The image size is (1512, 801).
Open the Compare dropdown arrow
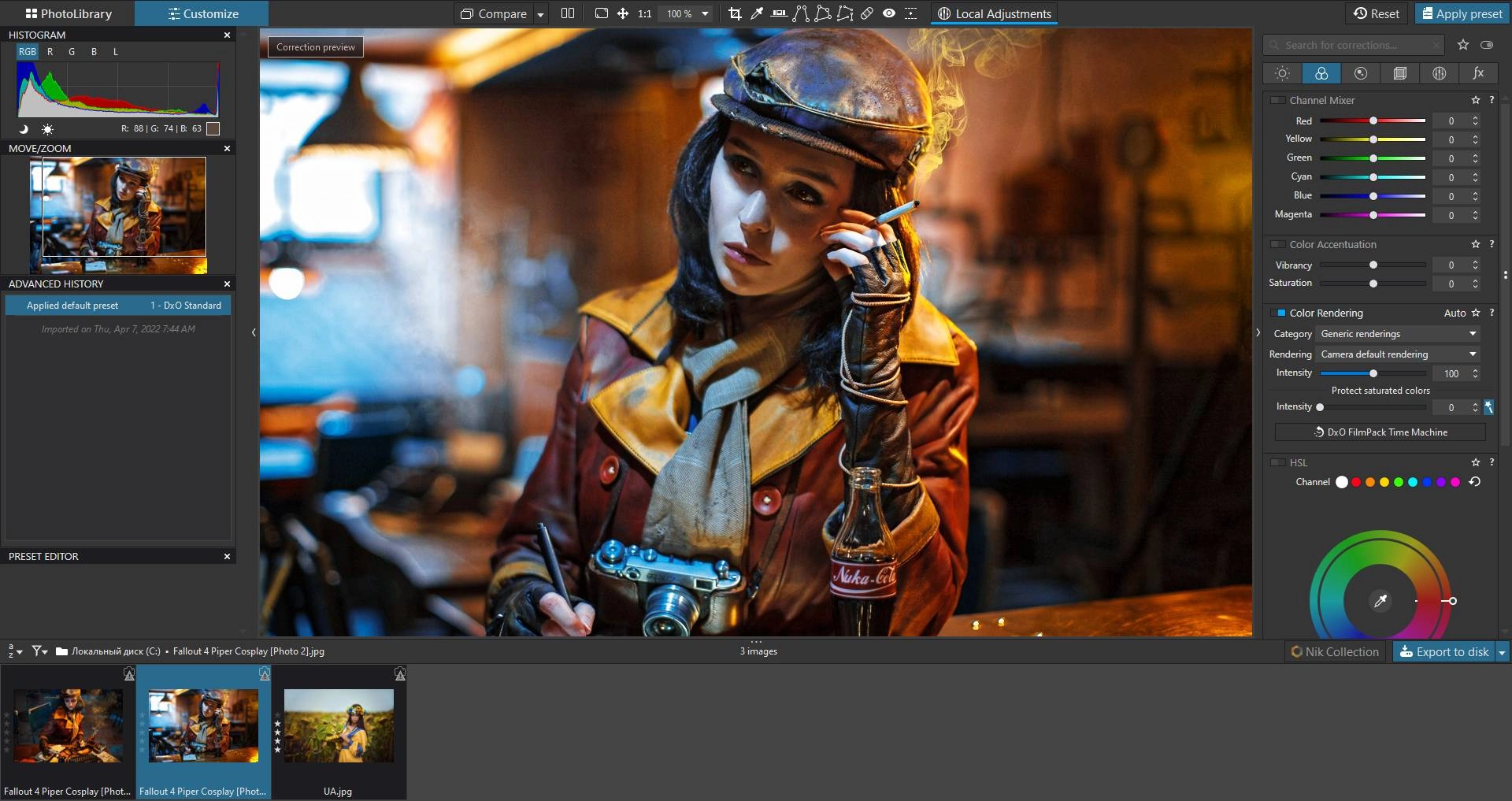(x=540, y=14)
